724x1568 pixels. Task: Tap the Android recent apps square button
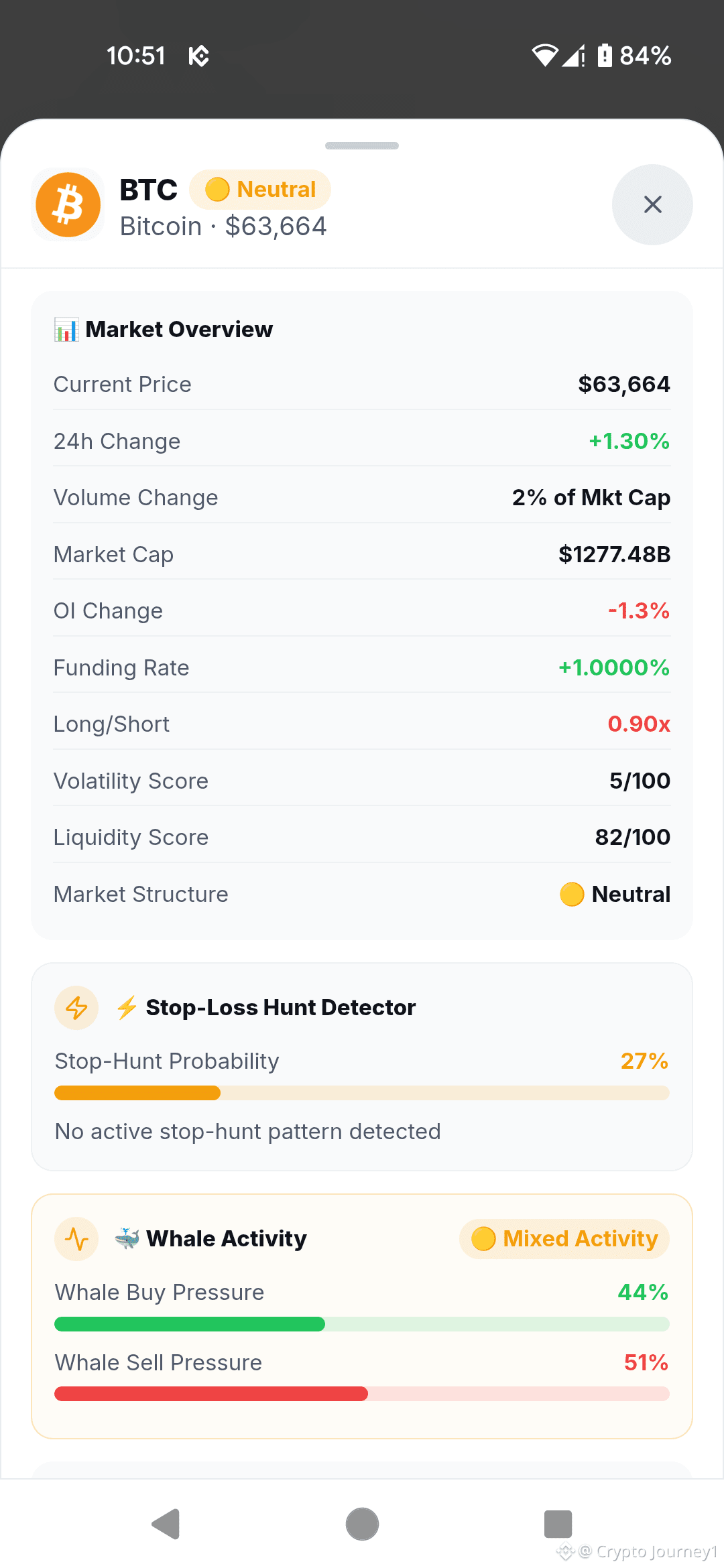point(558,1524)
